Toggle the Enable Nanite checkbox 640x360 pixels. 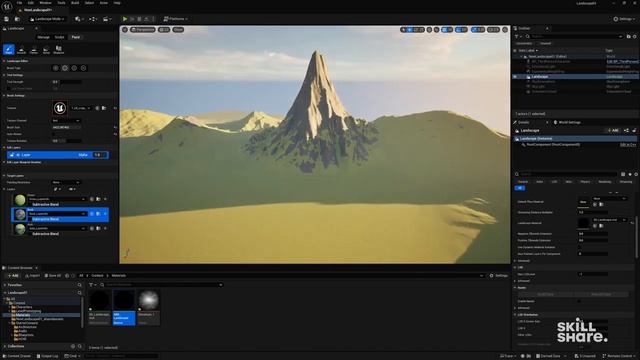coord(580,301)
